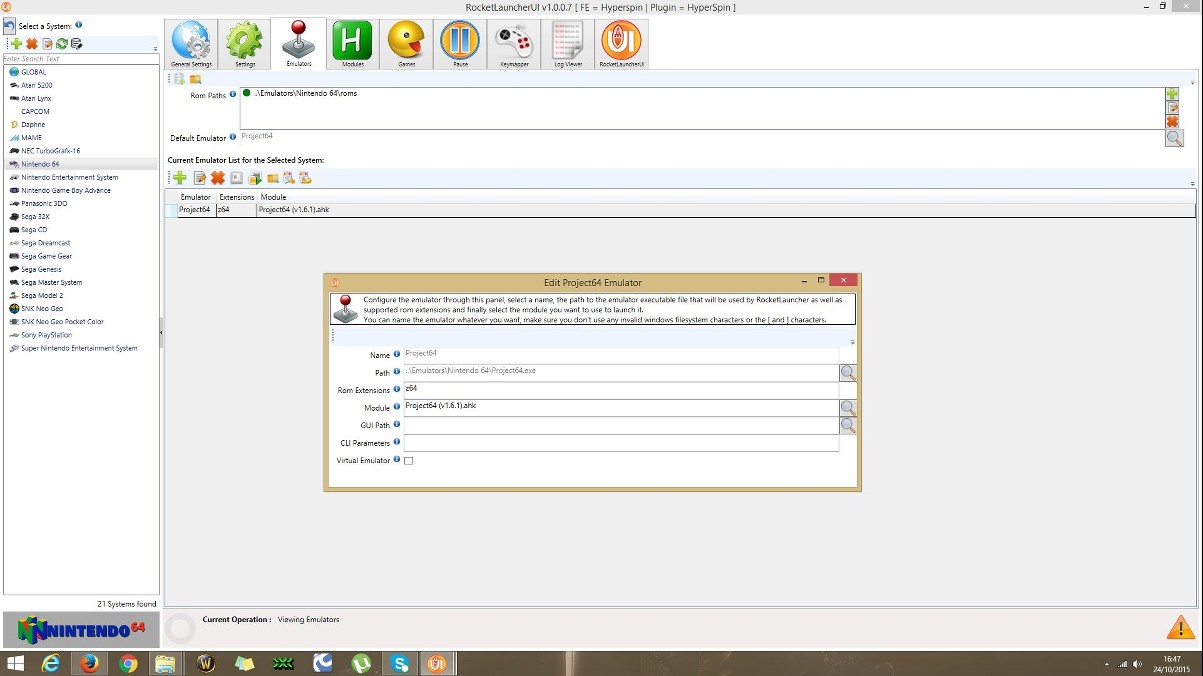Click info icon next to Rom Paths

point(233,94)
